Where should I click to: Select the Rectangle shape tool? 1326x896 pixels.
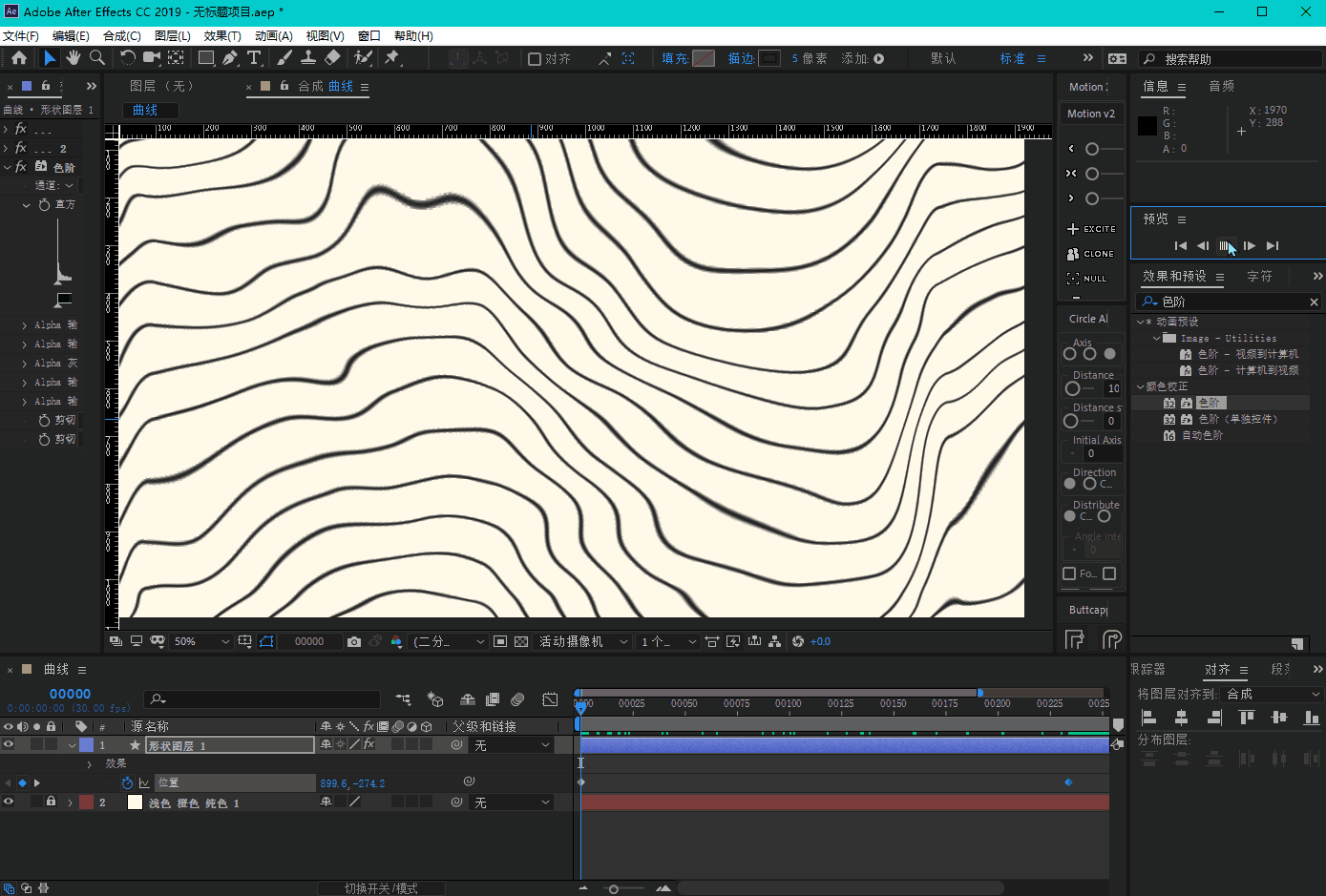point(205,58)
